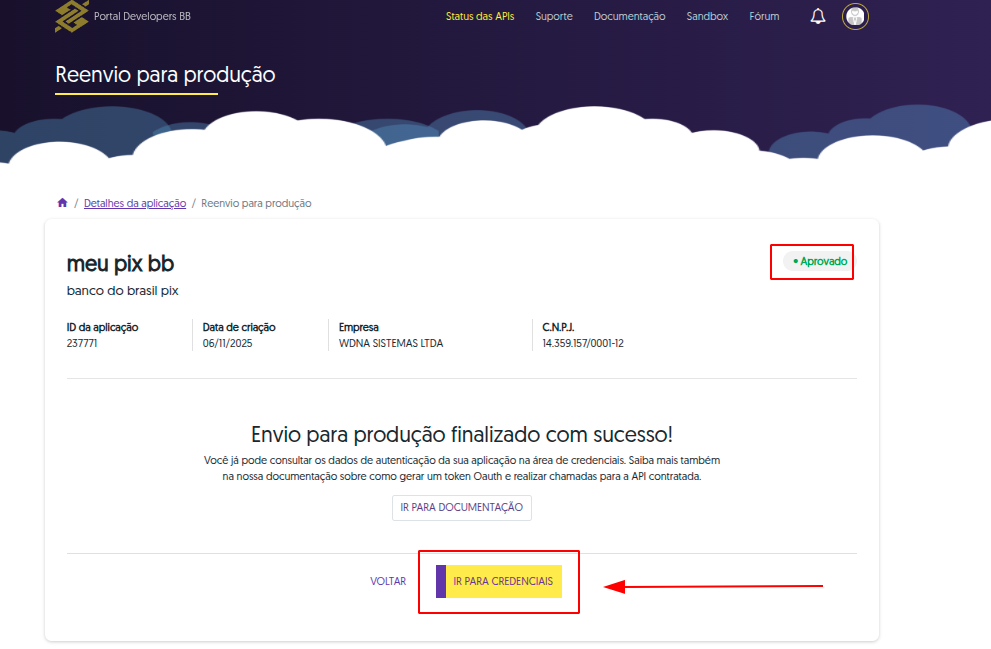Follow the Detalhes da aplicação breadcrumb link
Viewport: 991px width, 649px height.
pyautogui.click(x=135, y=203)
